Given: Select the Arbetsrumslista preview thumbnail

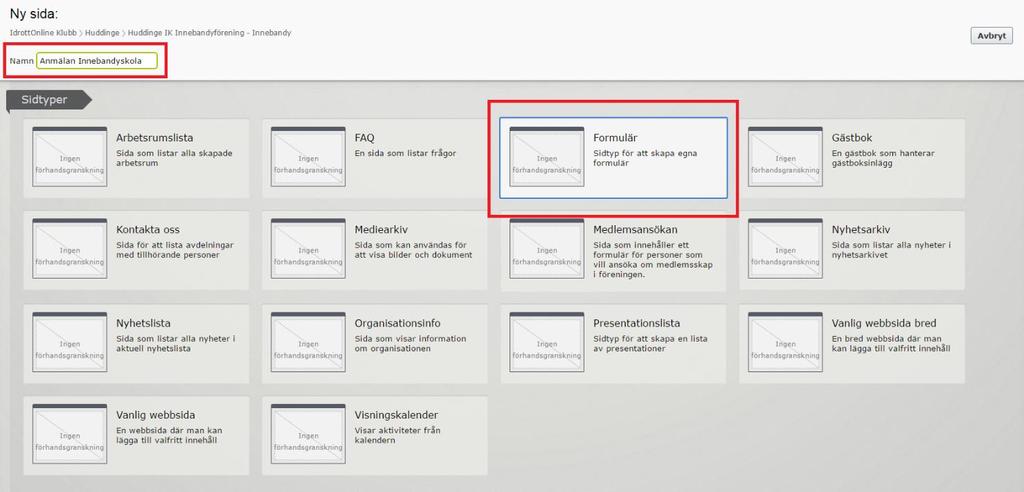Looking at the screenshot, I should [x=69, y=157].
